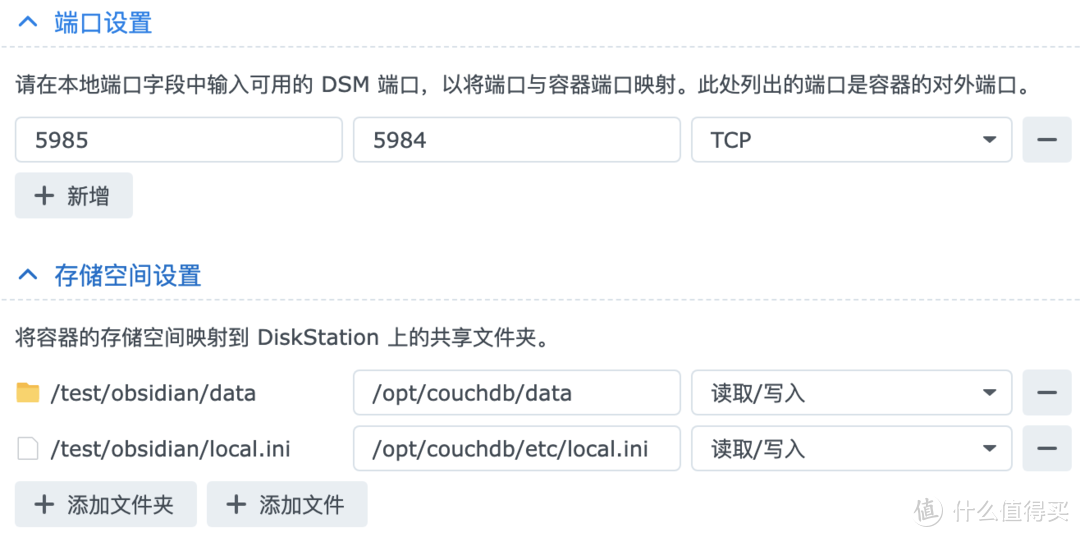This screenshot has height=537, width=1080.
Task: Click the 添加文件夹 button
Action: pyautogui.click(x=105, y=505)
